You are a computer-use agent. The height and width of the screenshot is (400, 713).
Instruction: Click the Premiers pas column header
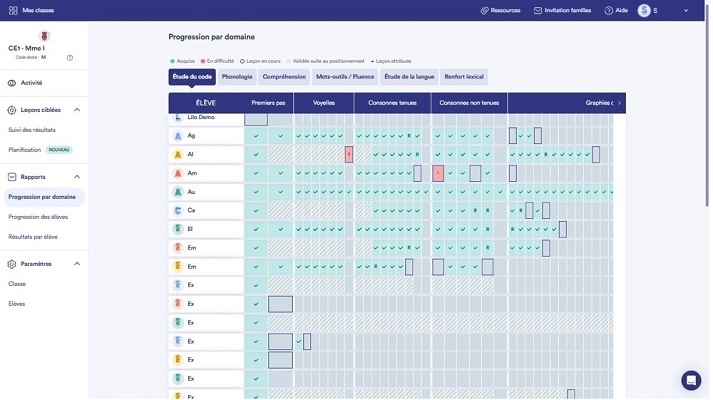(268, 103)
